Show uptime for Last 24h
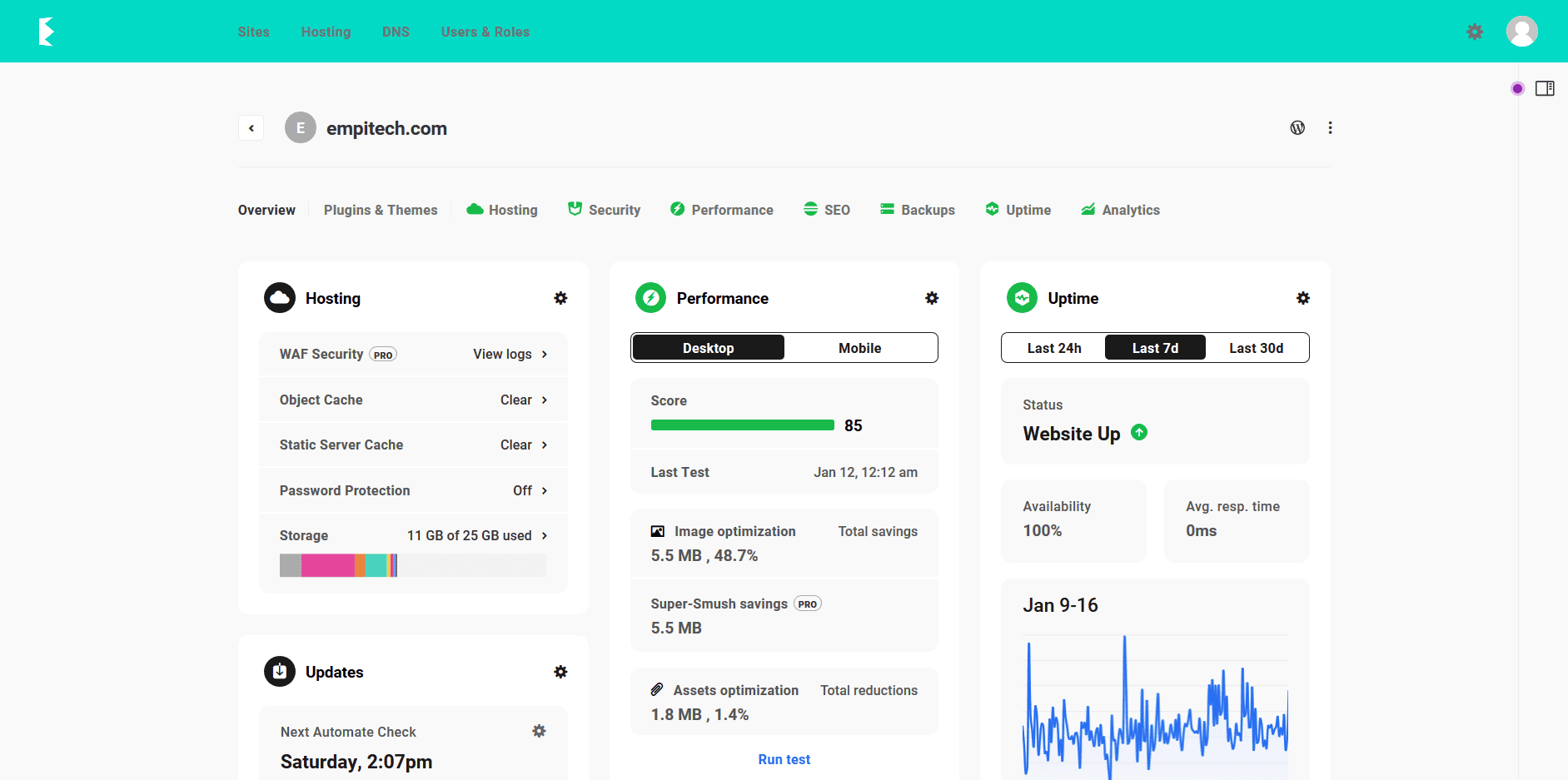 1054,348
